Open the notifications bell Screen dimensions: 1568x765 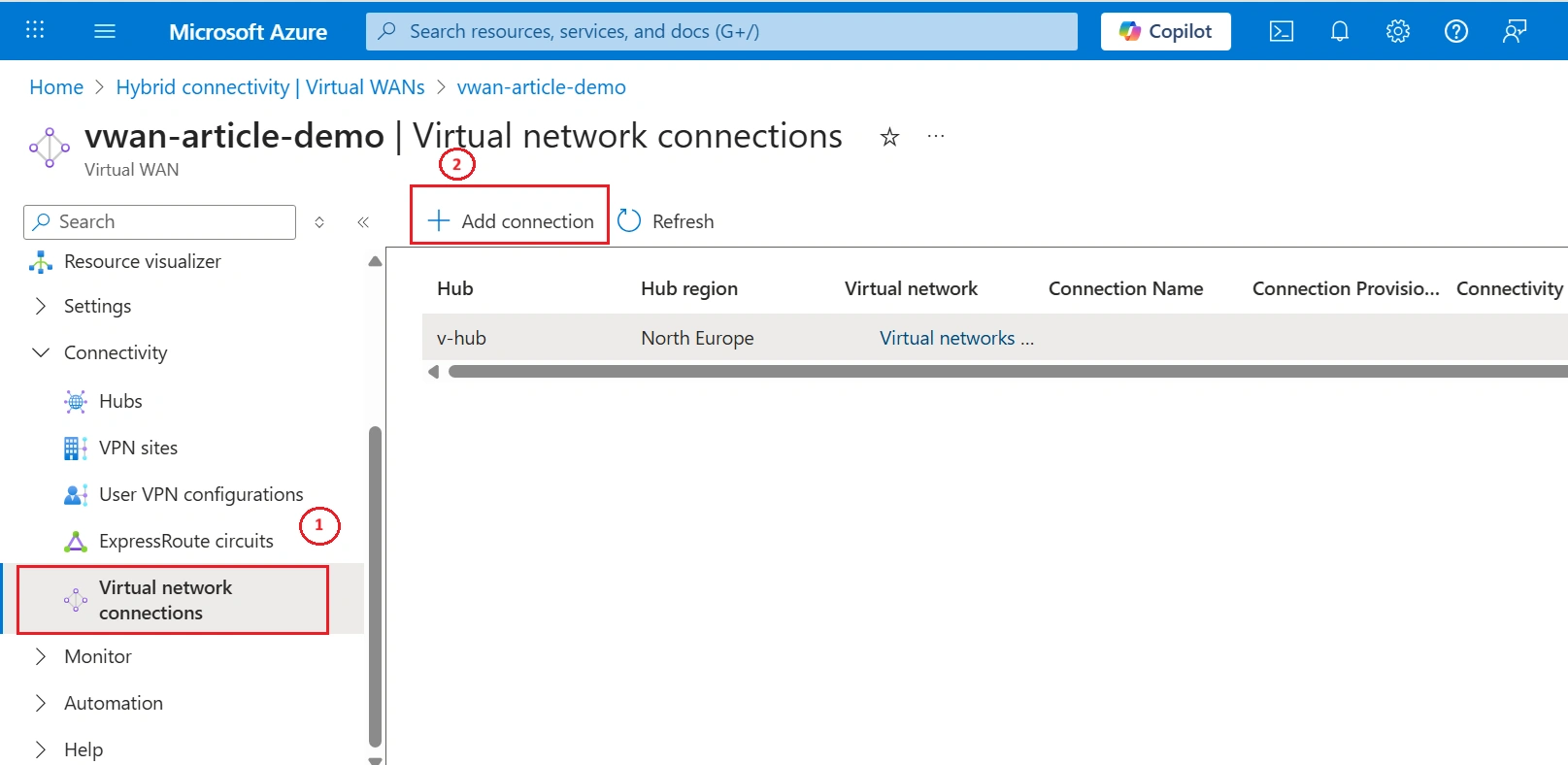click(x=1340, y=31)
